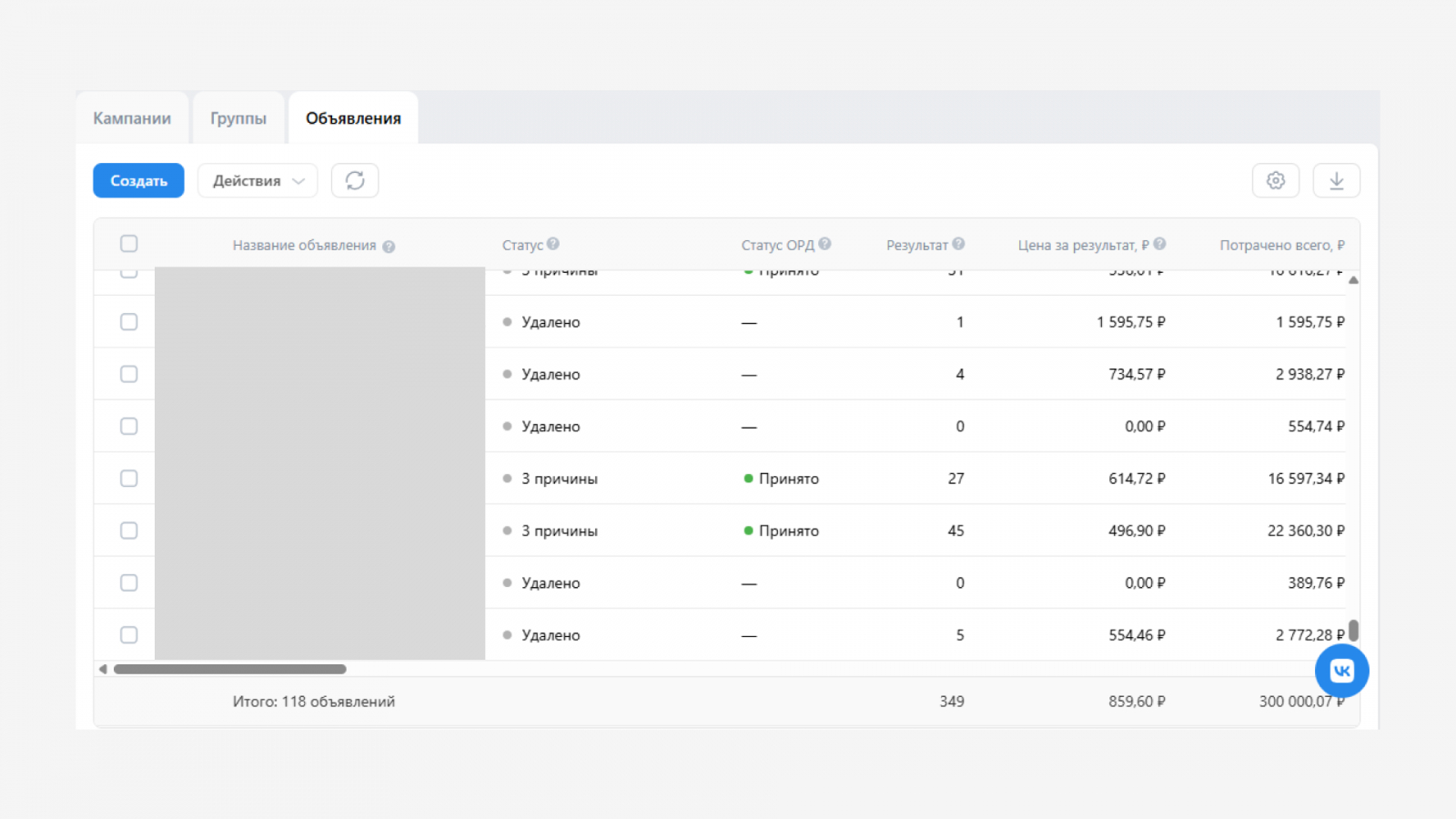Click help icon beside Название объявления
This screenshot has width=1456, height=819.
point(389,247)
